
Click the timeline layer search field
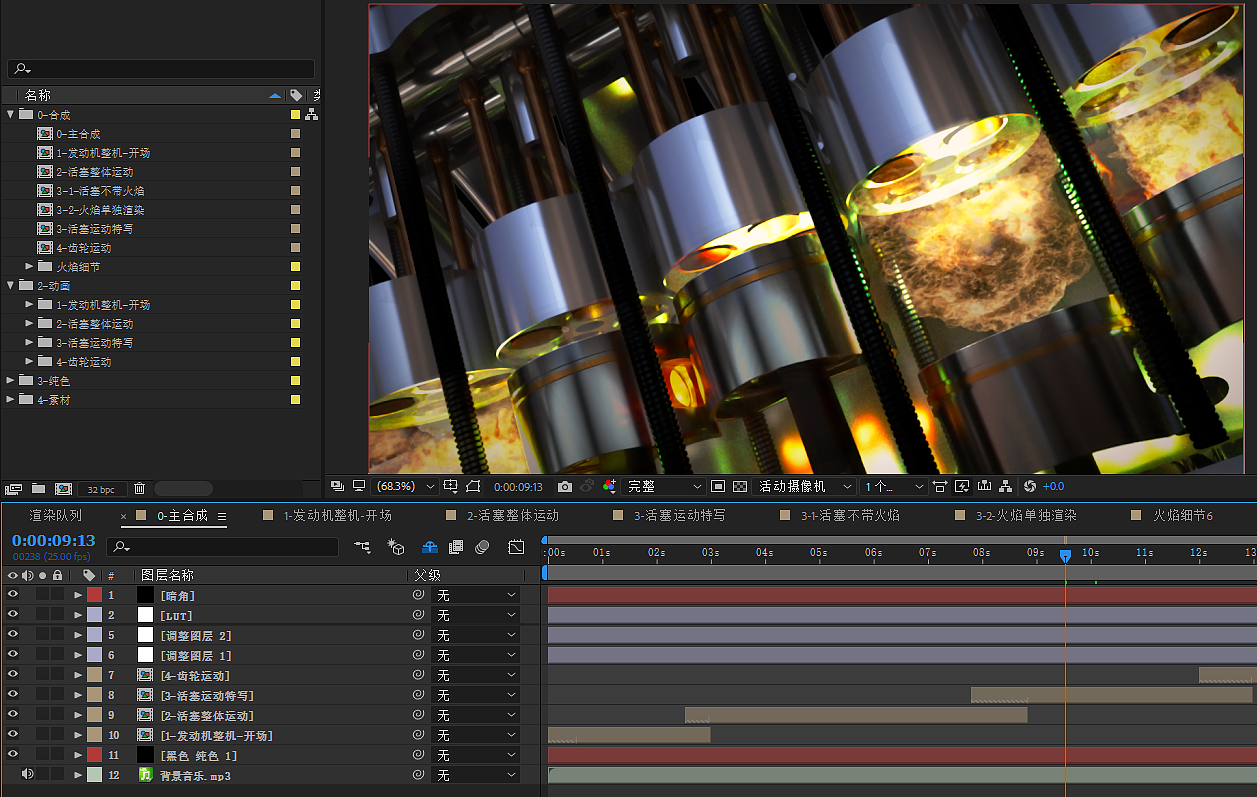pos(222,547)
